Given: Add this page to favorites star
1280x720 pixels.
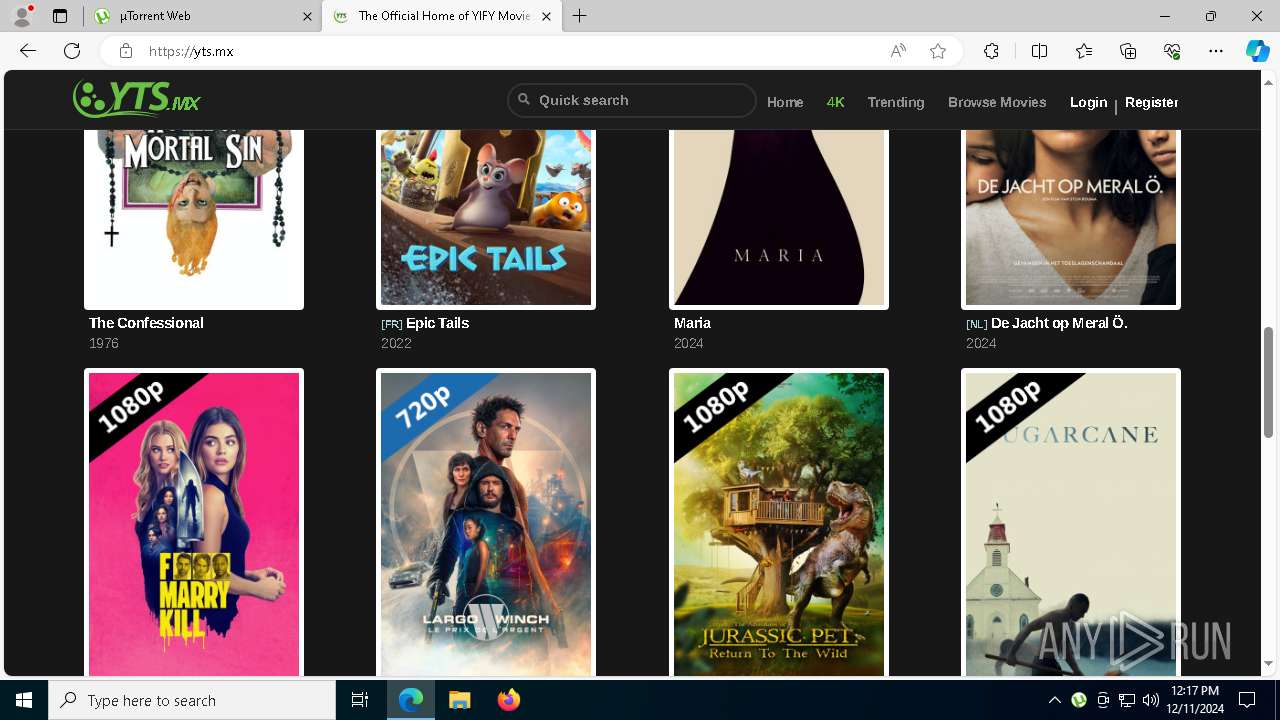Looking at the screenshot, I should click(938, 51).
